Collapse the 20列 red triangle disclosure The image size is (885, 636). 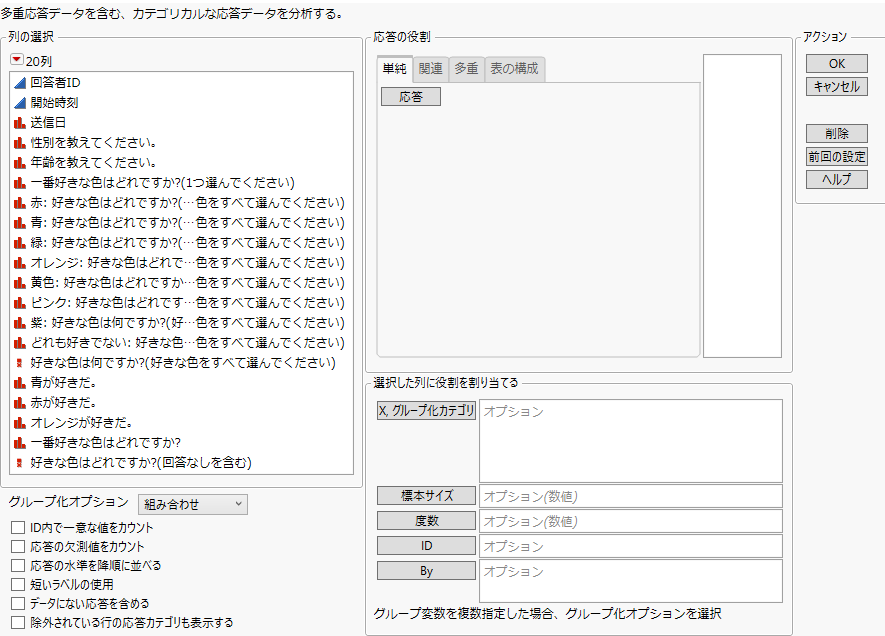[18, 61]
